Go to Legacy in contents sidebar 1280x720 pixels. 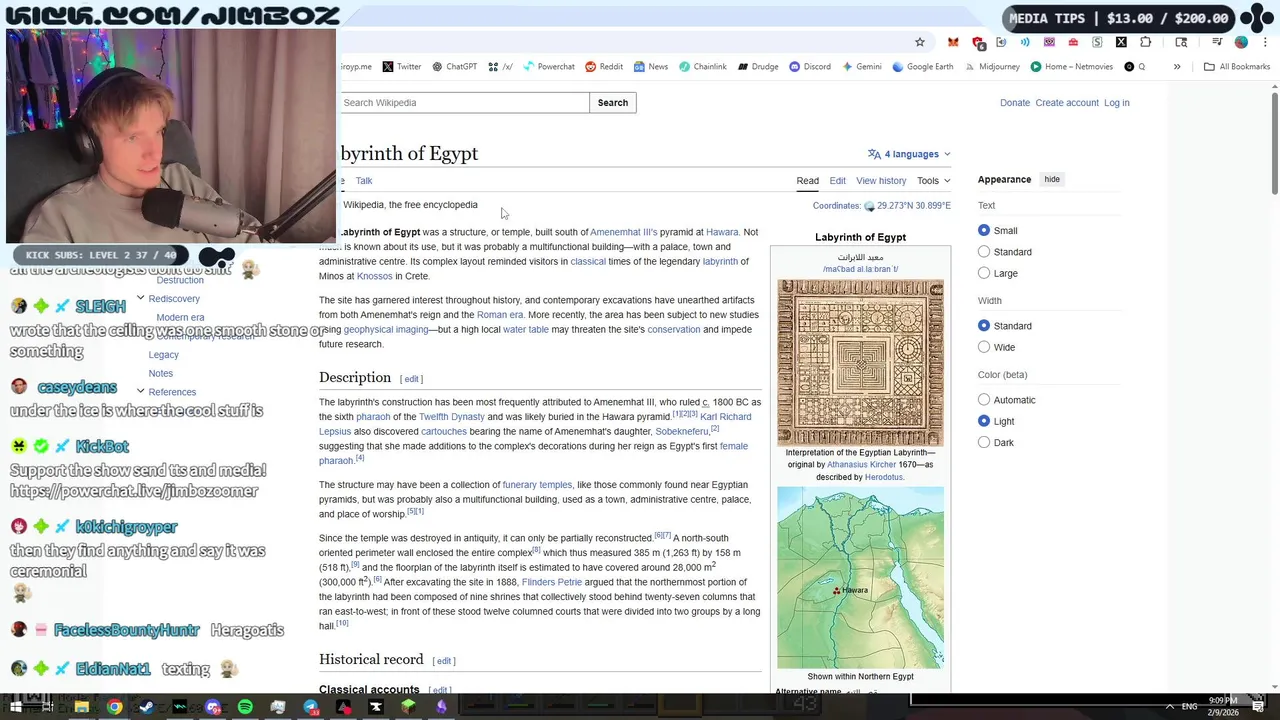click(x=164, y=354)
